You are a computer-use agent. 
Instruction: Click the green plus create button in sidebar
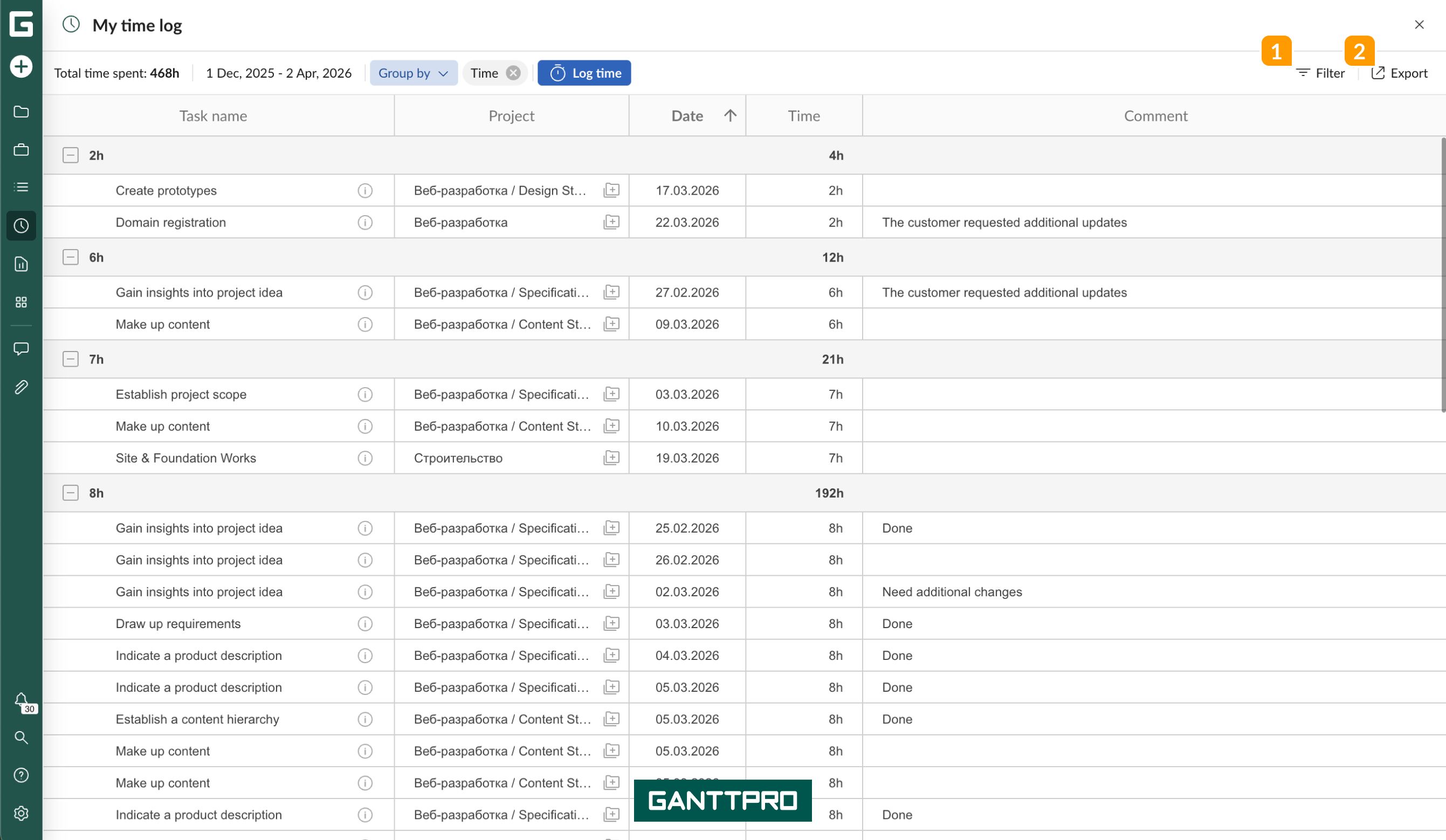[x=21, y=66]
